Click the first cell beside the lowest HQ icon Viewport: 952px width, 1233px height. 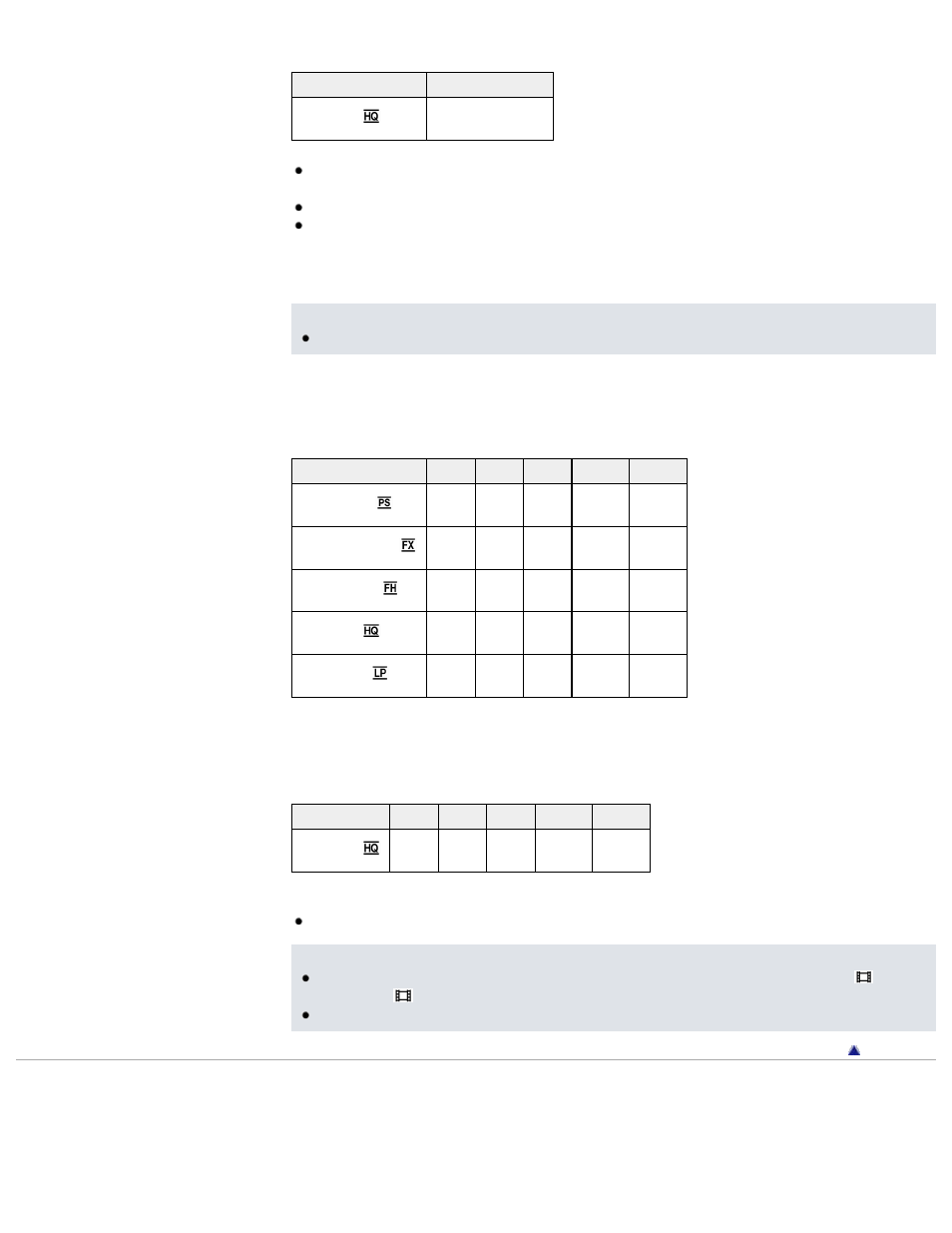click(414, 851)
